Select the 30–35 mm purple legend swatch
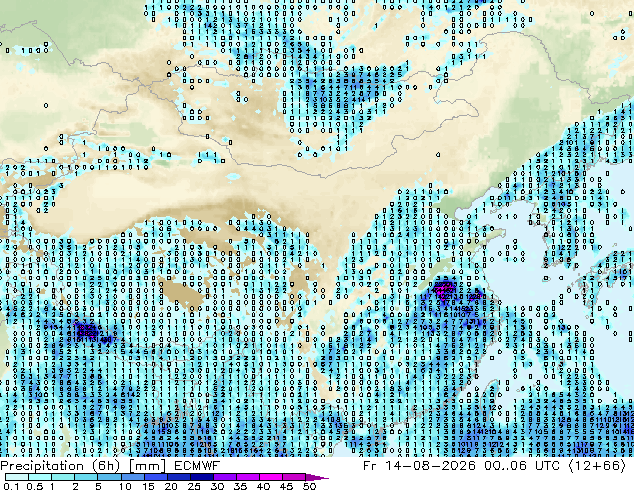The height and width of the screenshot is (490, 634). tap(224, 477)
